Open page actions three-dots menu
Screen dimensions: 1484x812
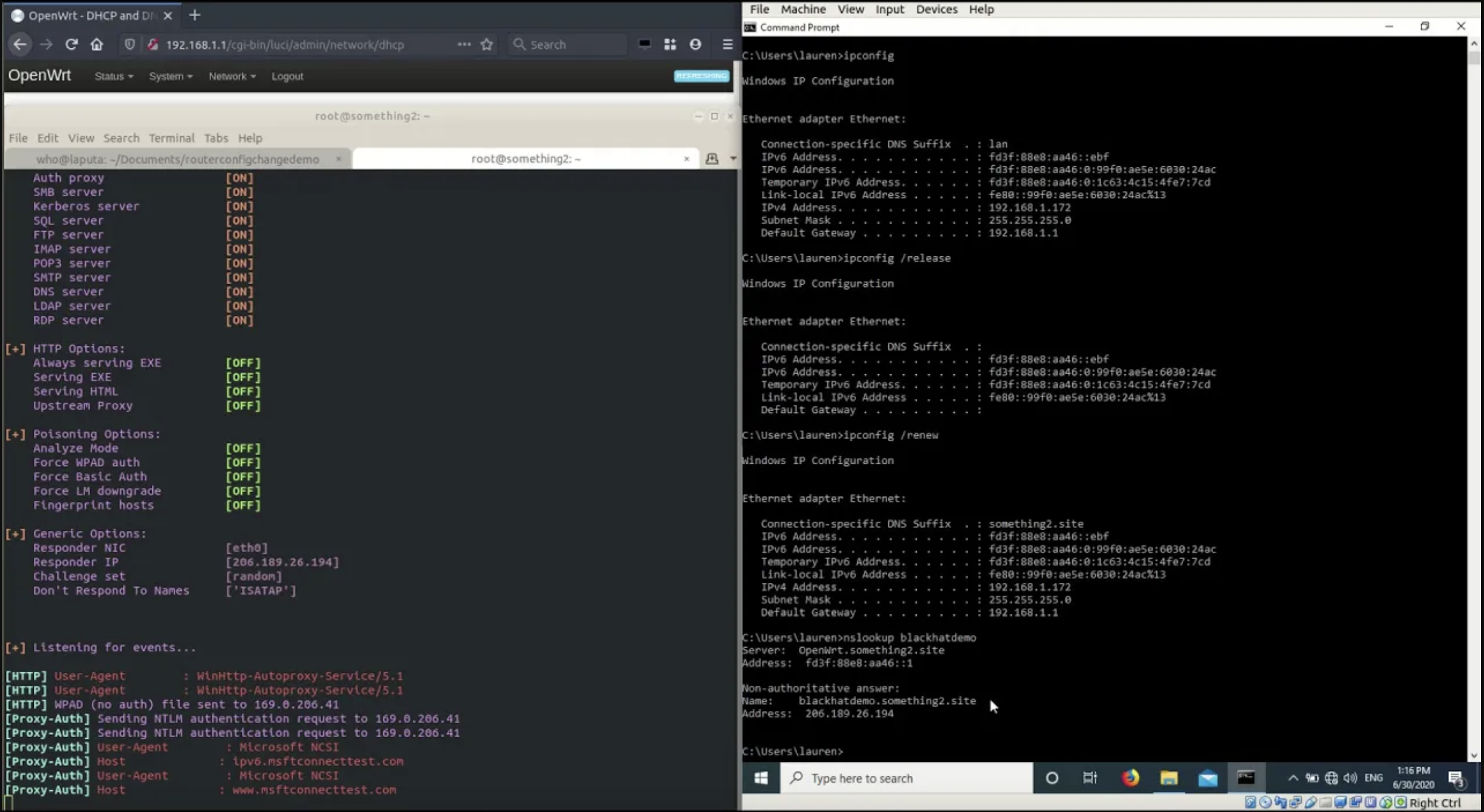pyautogui.click(x=464, y=44)
